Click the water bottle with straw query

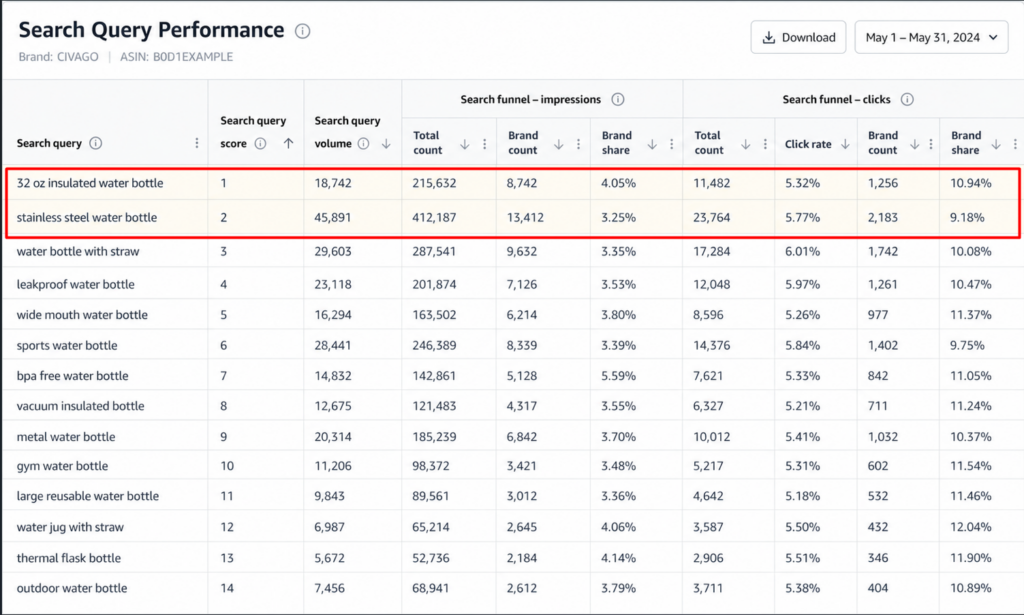click(x=78, y=251)
